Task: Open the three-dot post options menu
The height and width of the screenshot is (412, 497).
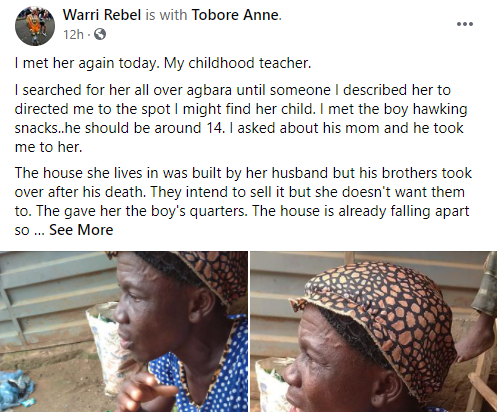Action: pyautogui.click(x=465, y=24)
